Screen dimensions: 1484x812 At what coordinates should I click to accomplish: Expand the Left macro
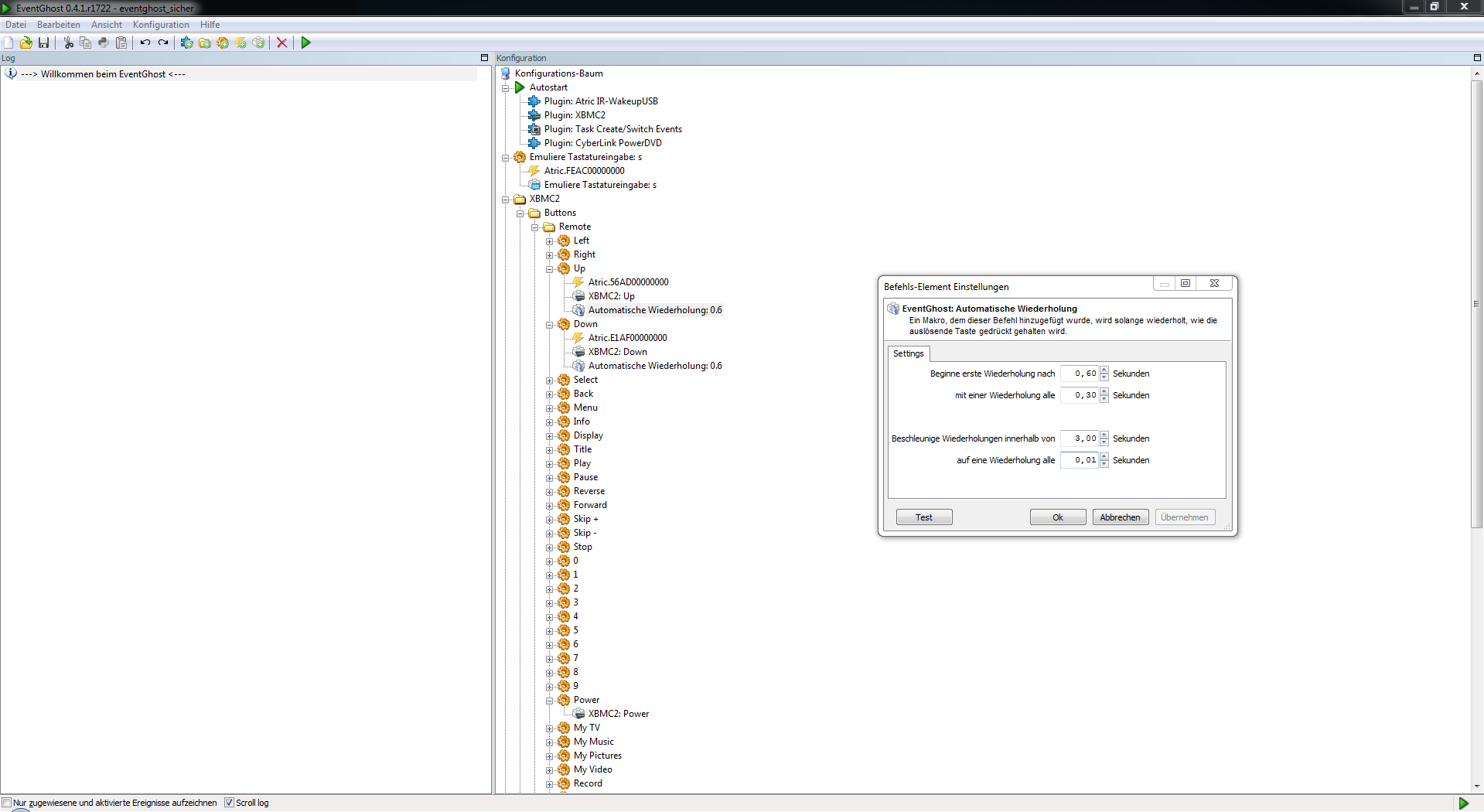(550, 241)
